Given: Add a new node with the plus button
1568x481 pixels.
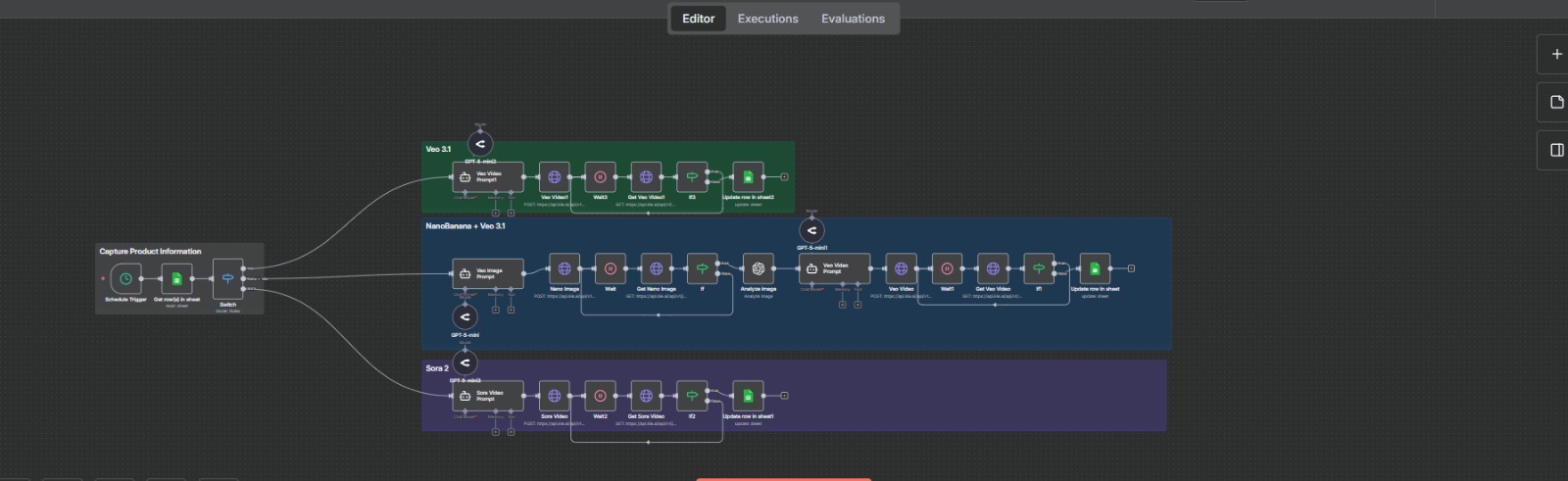Looking at the screenshot, I should click(x=1556, y=55).
